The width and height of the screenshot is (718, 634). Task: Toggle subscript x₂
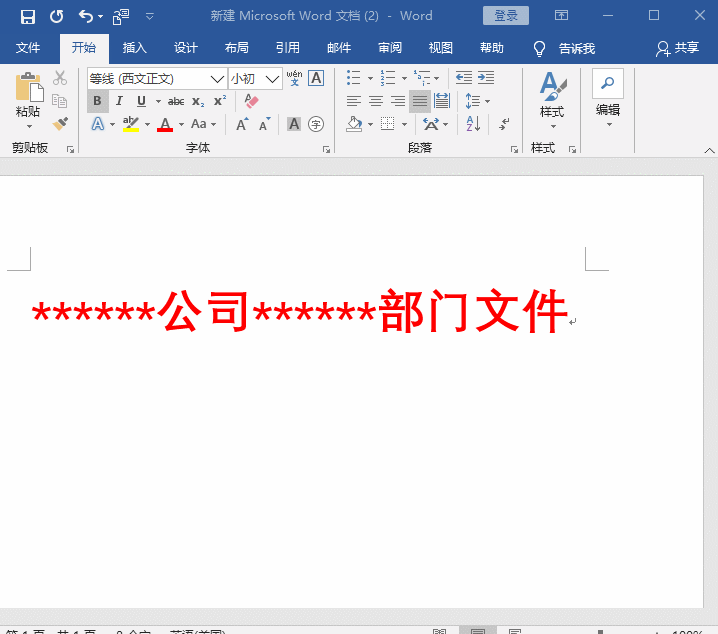pos(198,101)
